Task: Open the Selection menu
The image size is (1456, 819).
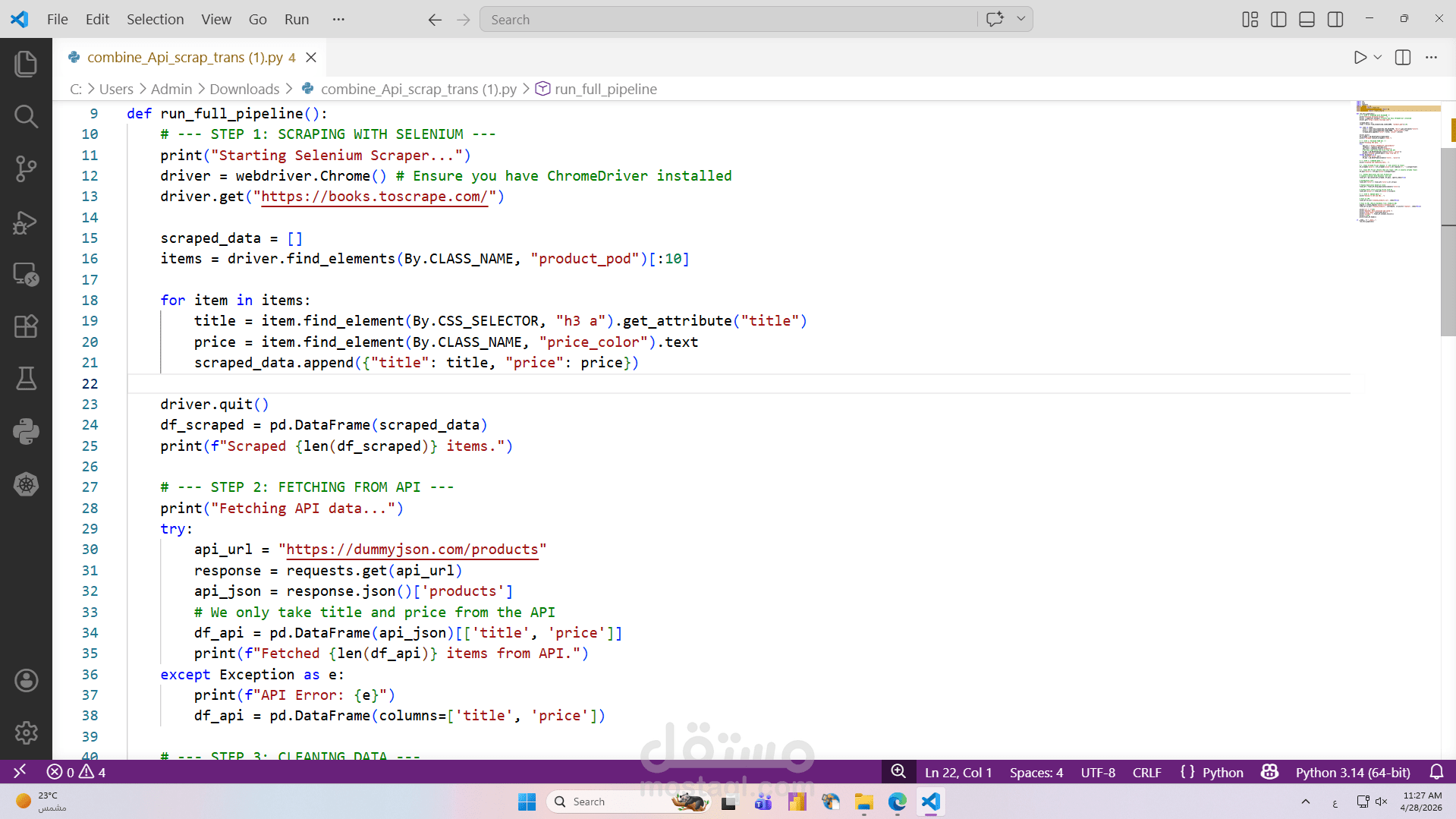Action: (x=155, y=20)
